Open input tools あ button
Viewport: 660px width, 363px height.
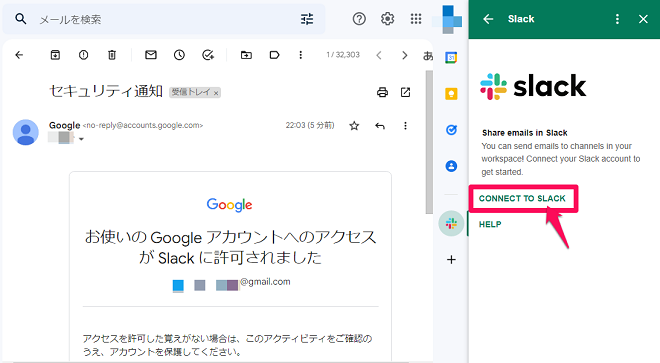[428, 55]
